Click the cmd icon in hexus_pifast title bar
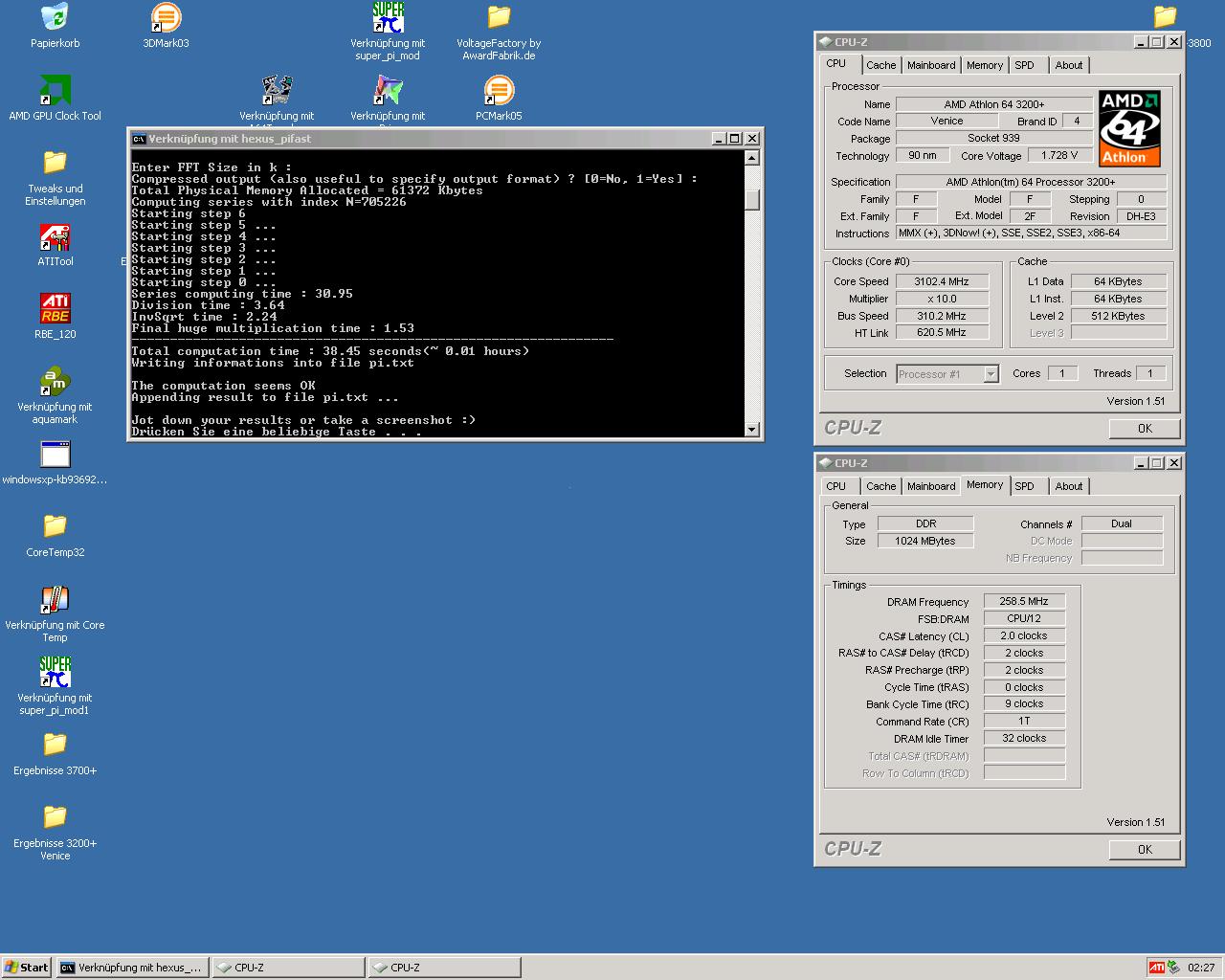 139,139
